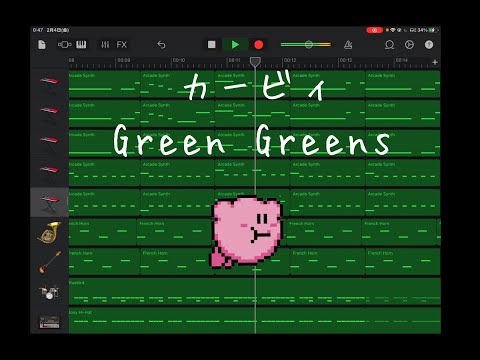Viewport: 480px width, 360px height.
Task: Stop playback with the square button
Action: pos(211,45)
